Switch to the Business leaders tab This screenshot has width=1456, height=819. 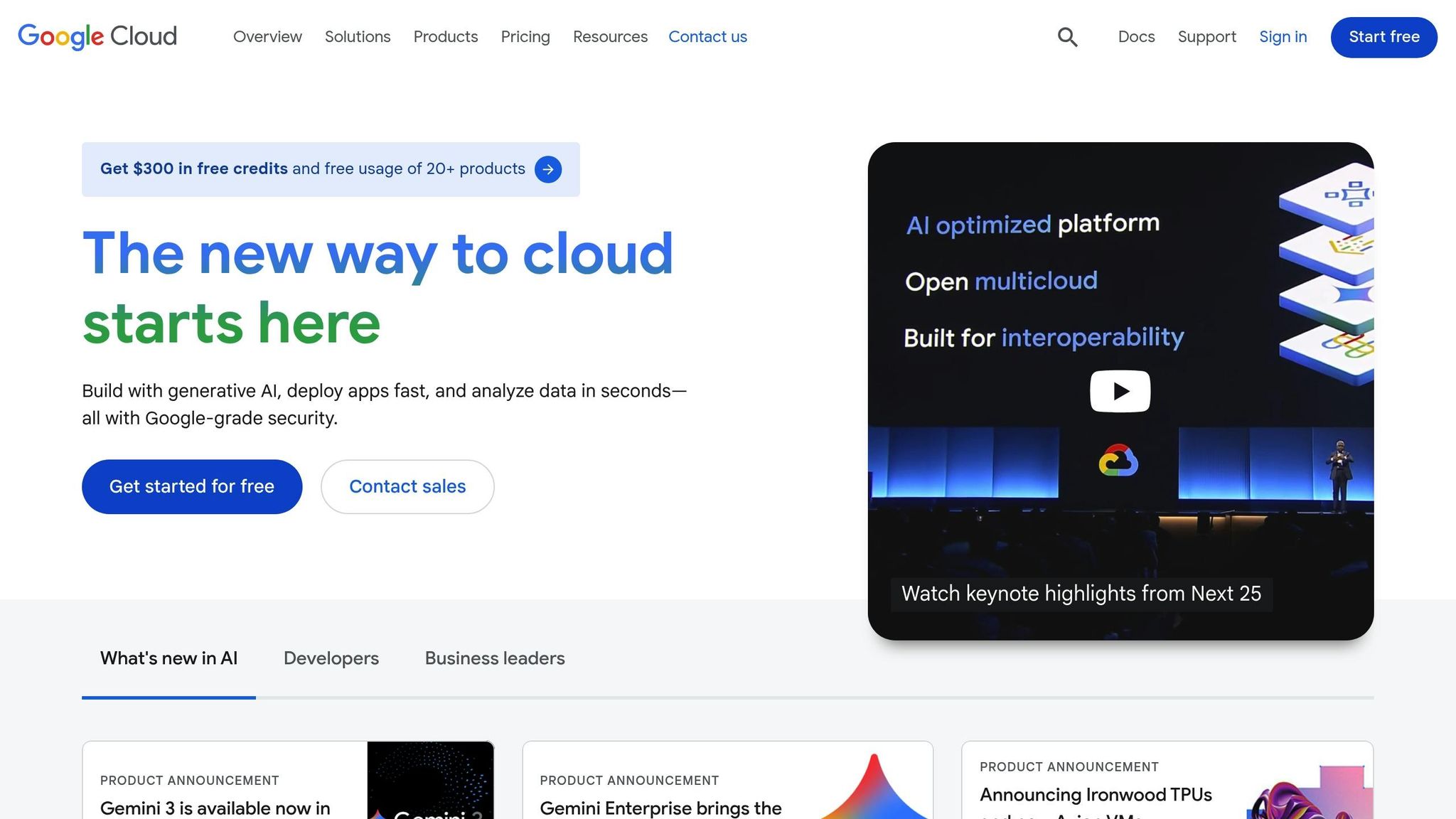click(x=494, y=658)
